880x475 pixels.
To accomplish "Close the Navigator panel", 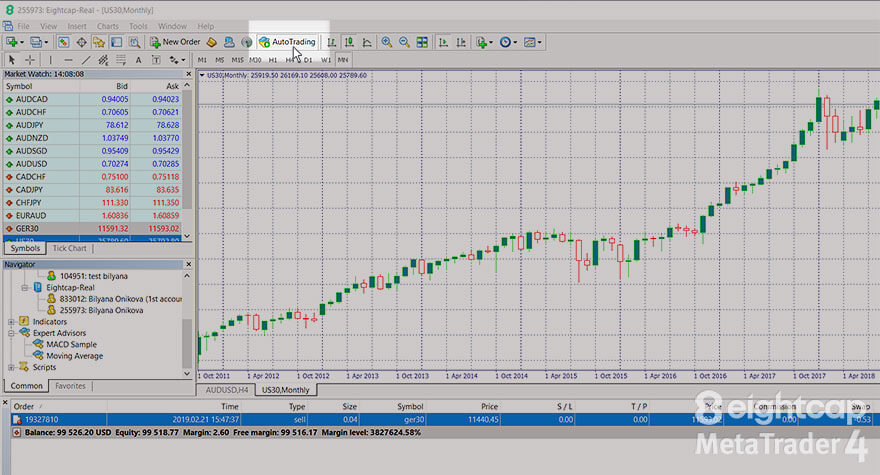I will [x=189, y=264].
